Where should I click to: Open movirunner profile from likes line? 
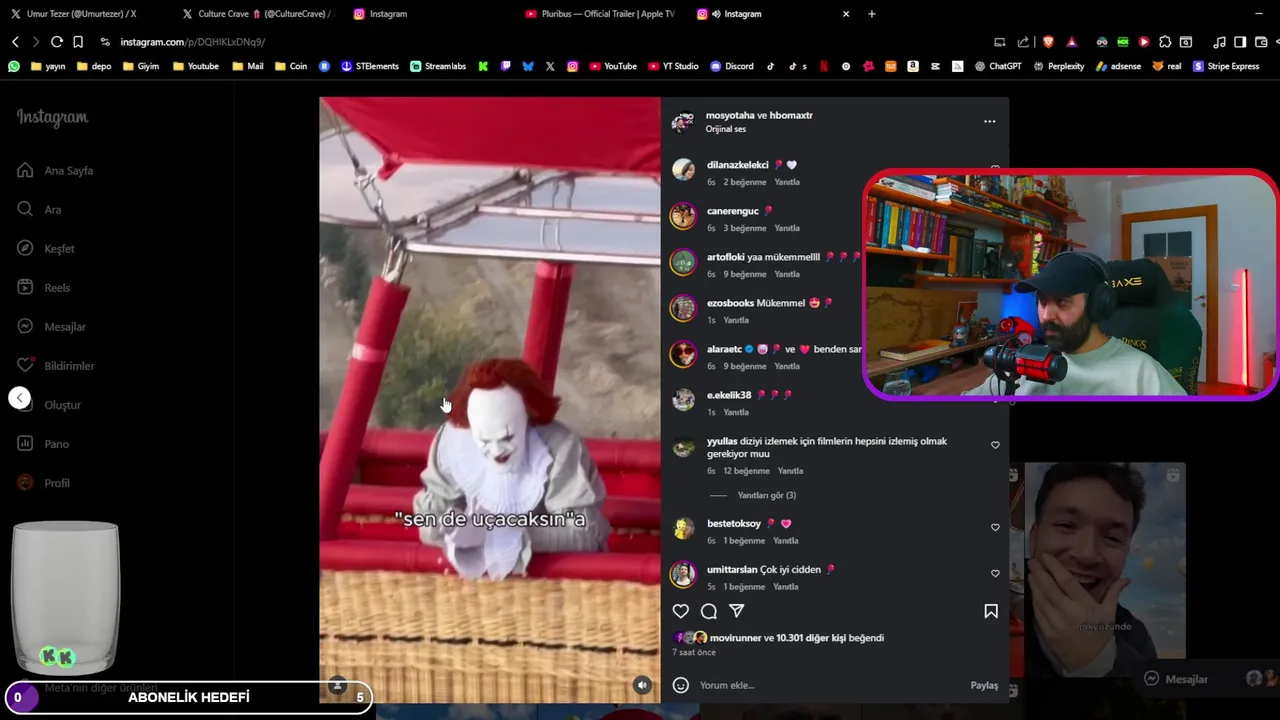[x=735, y=638]
